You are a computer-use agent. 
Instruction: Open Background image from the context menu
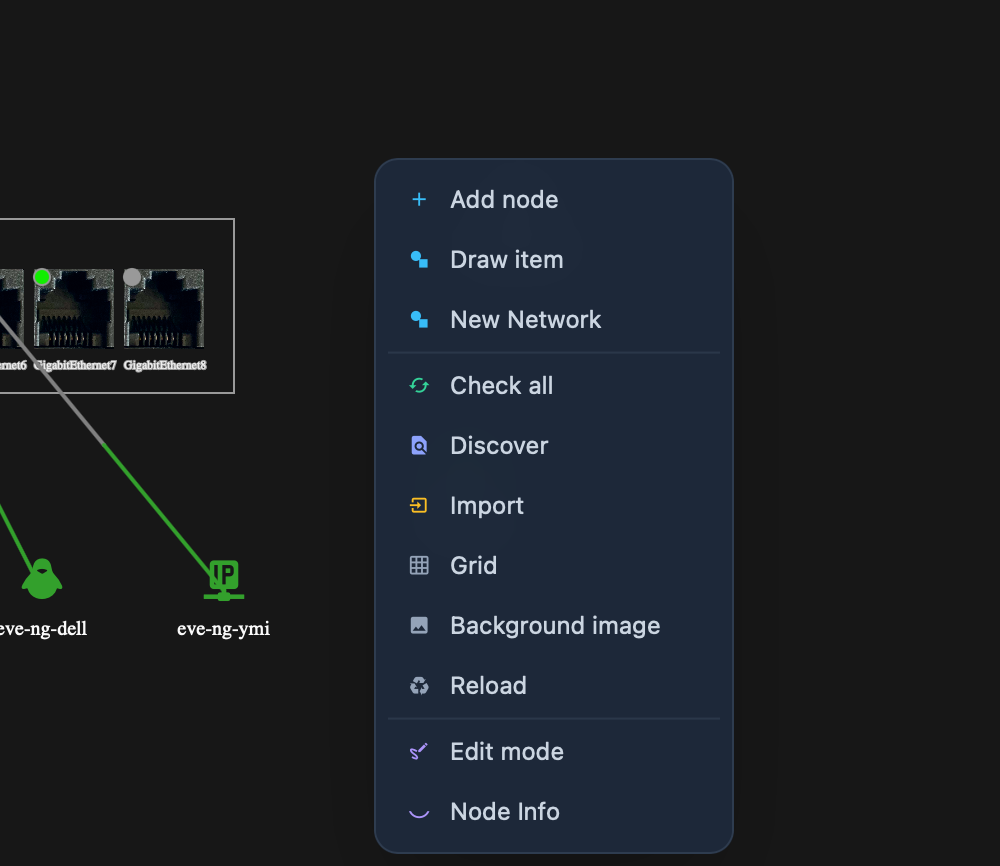coord(554,625)
